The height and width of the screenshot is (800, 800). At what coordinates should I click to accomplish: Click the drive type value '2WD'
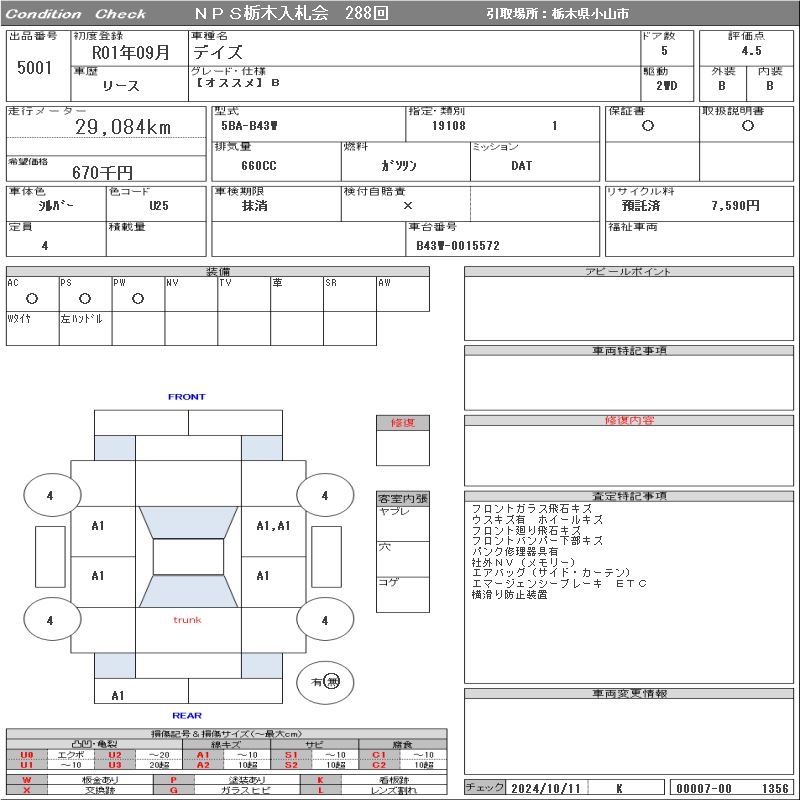click(x=667, y=86)
